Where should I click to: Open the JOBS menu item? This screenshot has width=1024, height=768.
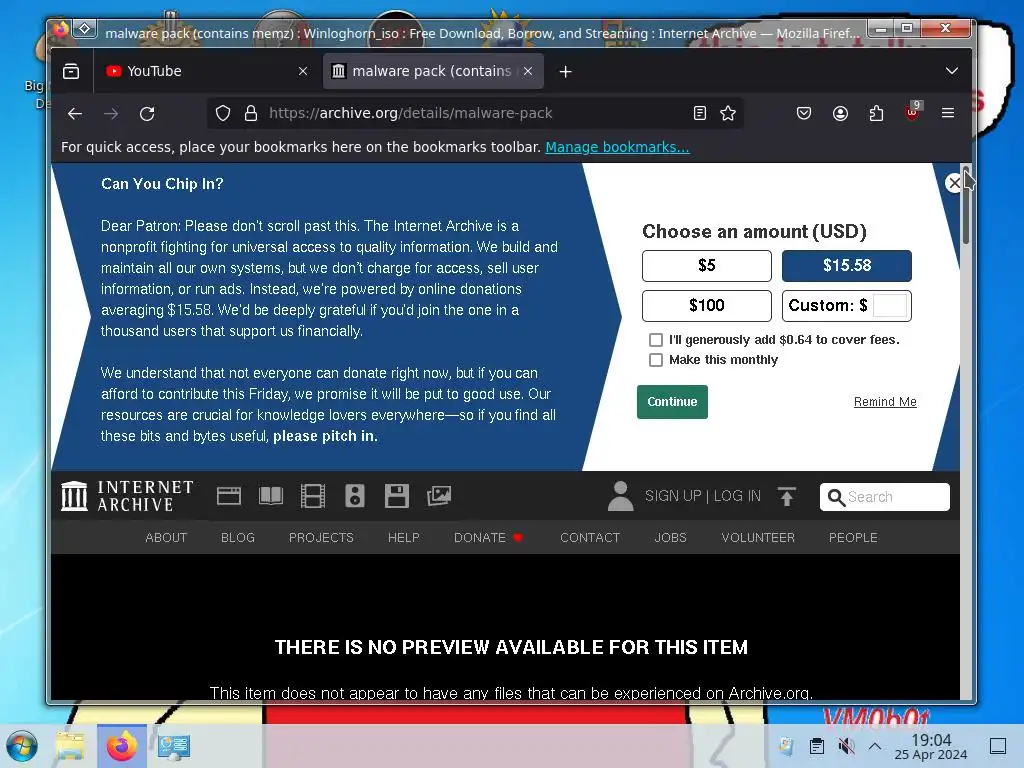click(671, 537)
